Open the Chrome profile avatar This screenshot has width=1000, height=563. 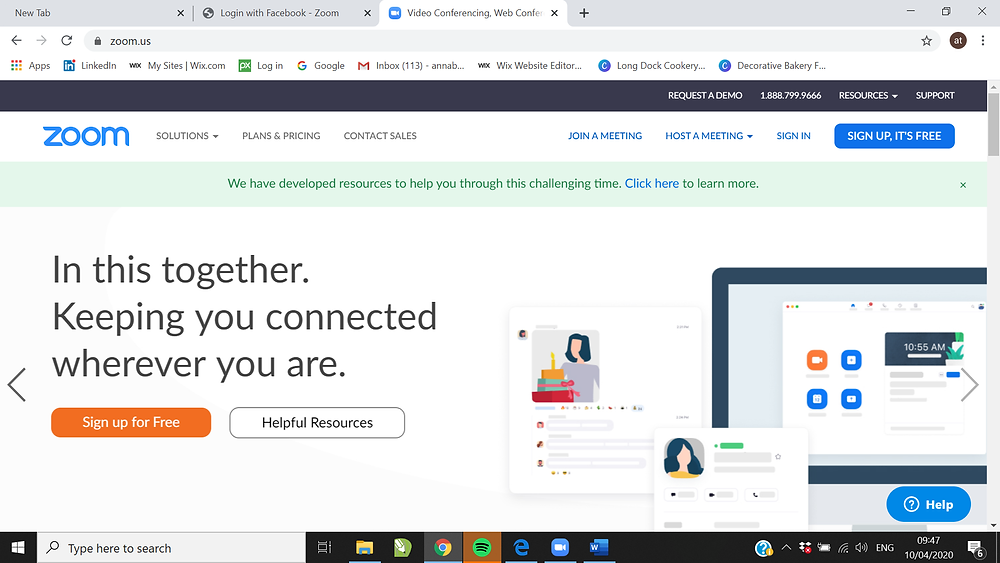pos(957,41)
